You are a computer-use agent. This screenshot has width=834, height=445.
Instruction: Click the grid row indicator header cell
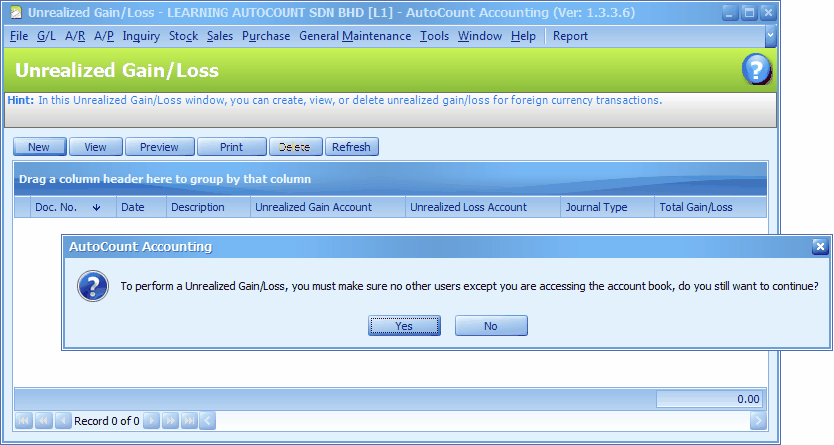pyautogui.click(x=22, y=207)
